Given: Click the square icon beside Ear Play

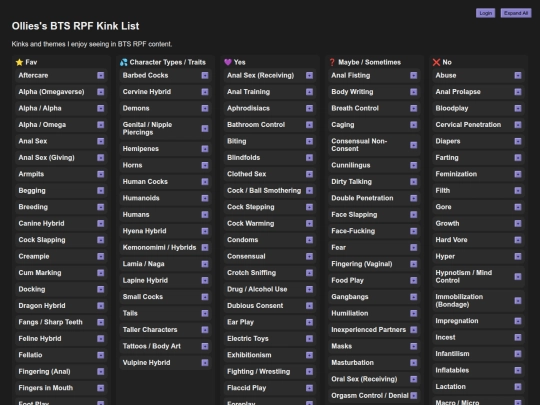Looking at the screenshot, I should coord(309,322).
